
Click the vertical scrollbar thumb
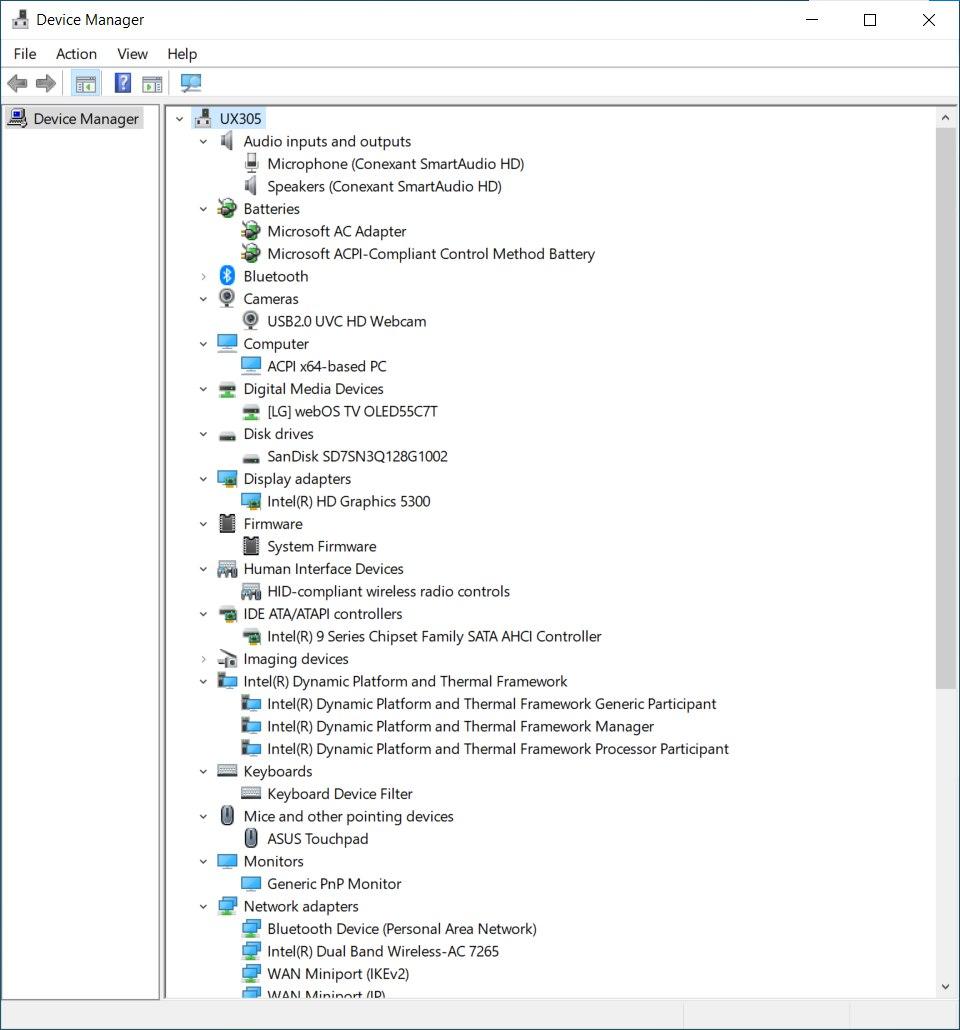click(946, 408)
